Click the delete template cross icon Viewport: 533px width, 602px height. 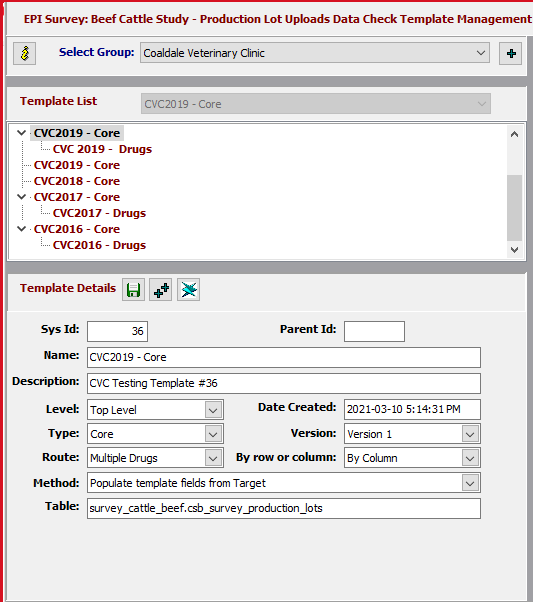click(x=188, y=290)
